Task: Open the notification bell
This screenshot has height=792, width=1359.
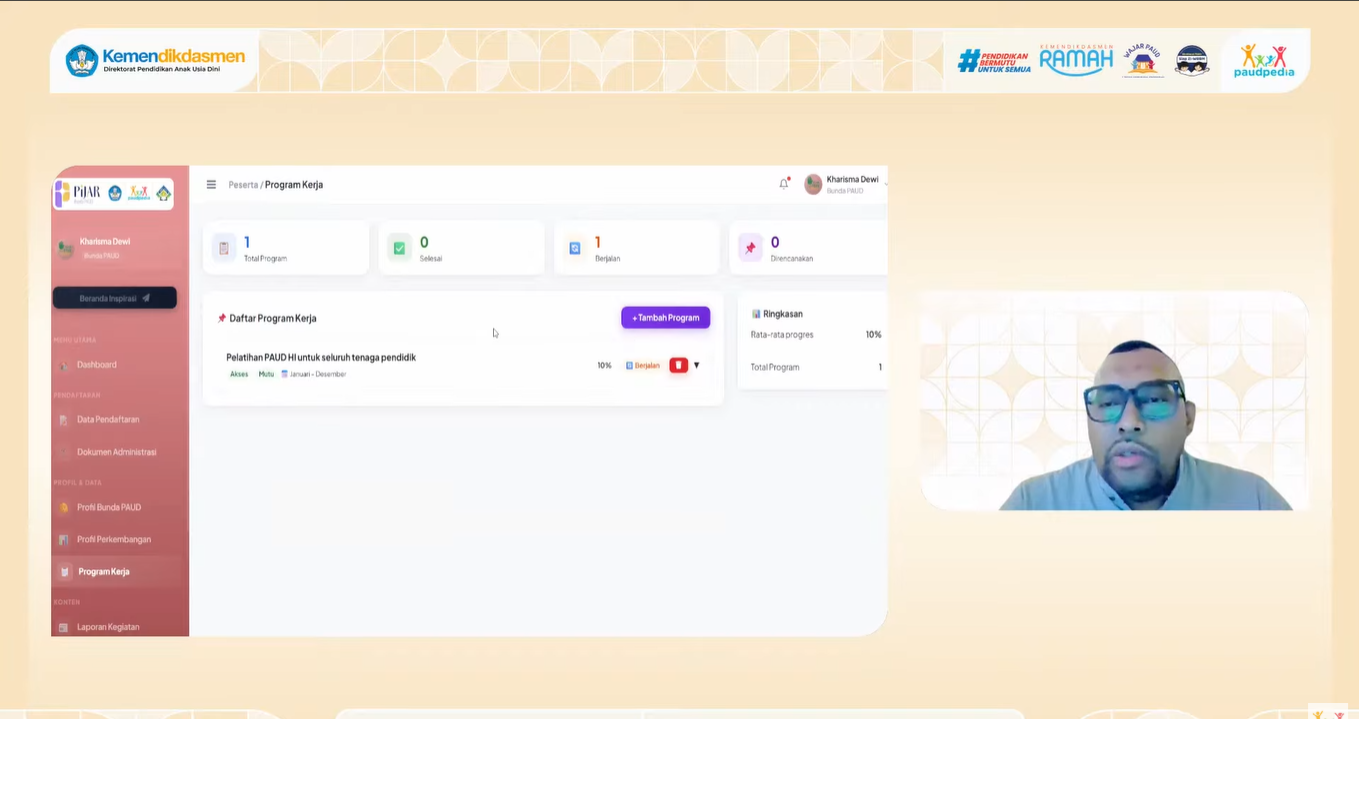Action: pos(784,183)
